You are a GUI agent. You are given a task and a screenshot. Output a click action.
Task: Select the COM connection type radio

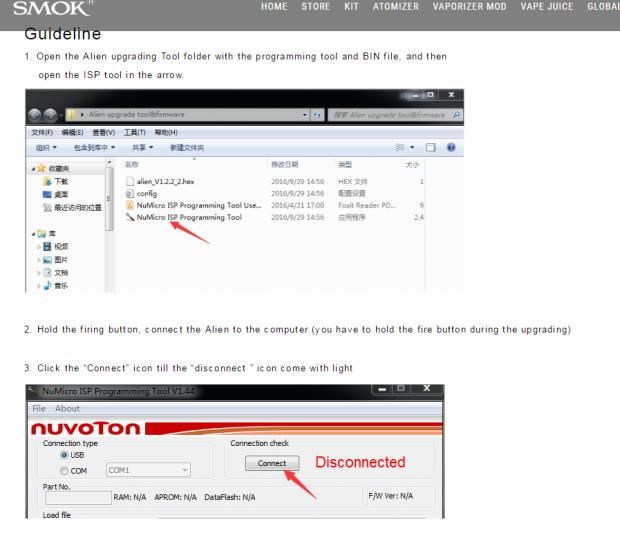[64, 471]
